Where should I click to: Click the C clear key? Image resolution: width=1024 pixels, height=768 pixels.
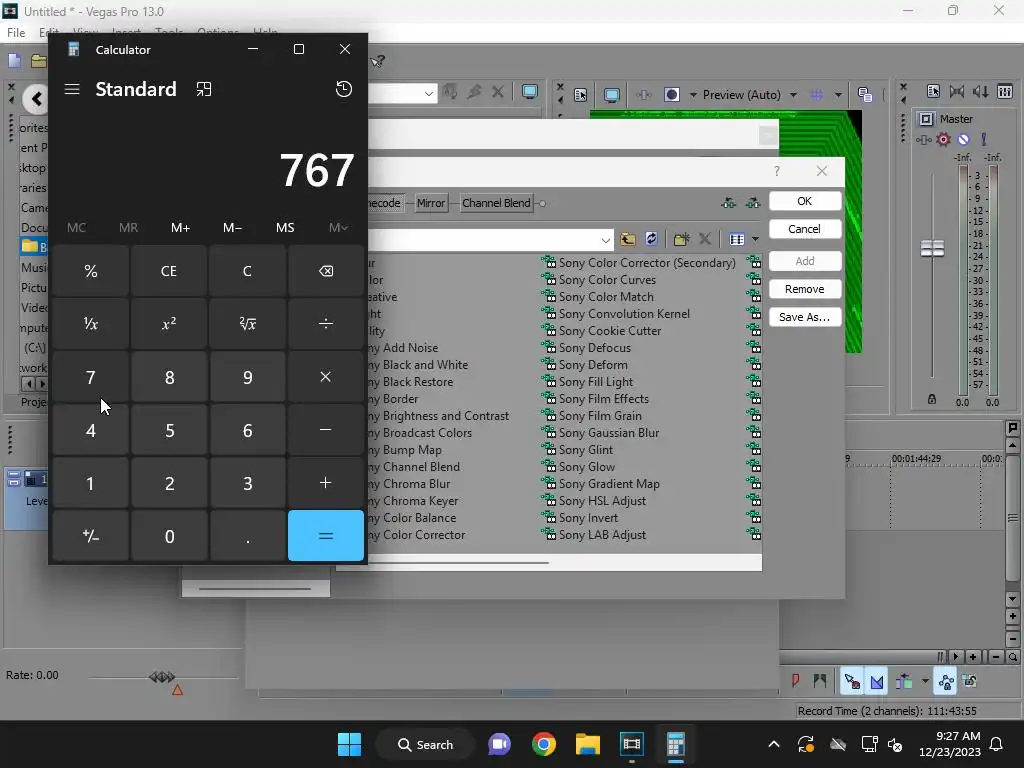[248, 271]
